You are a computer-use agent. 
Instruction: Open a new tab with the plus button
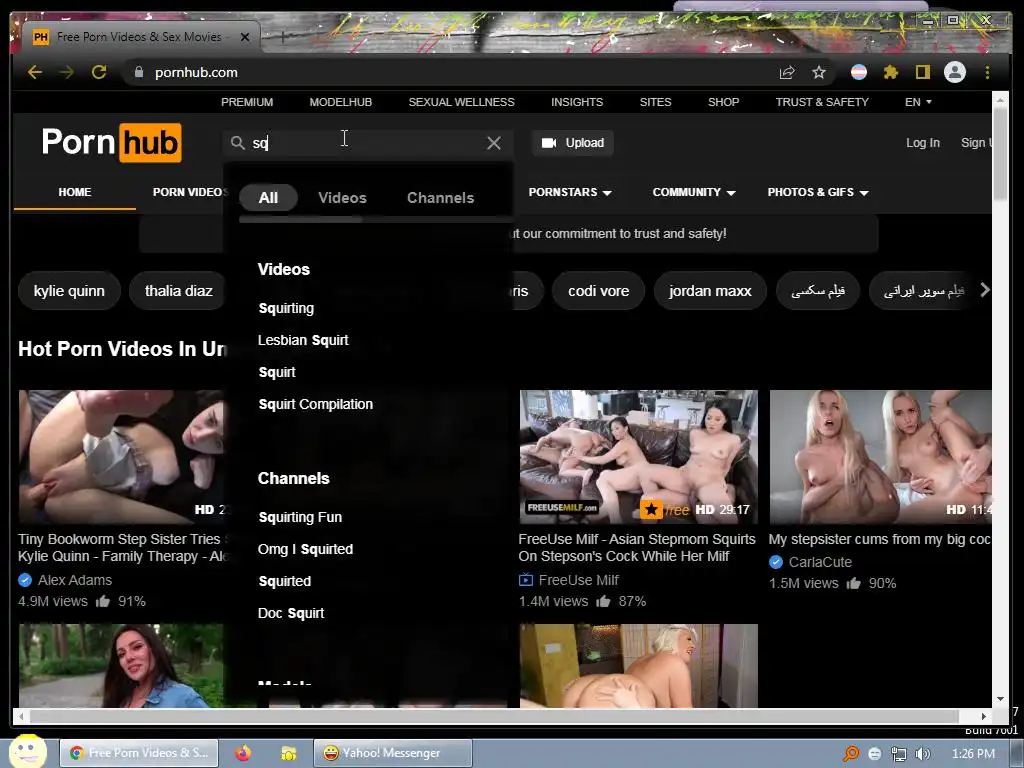point(283,37)
